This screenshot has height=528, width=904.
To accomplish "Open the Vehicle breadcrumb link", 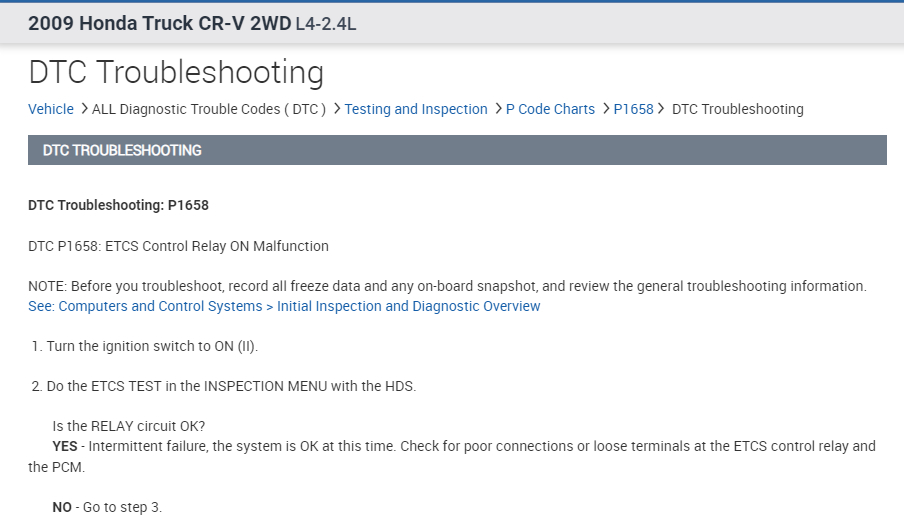I will [51, 109].
